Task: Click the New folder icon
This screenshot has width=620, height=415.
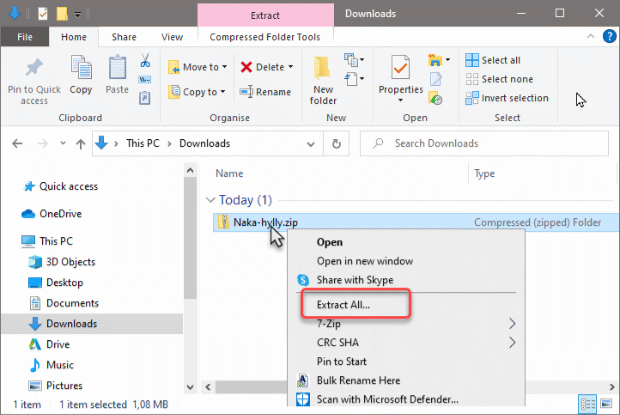Action: [322, 68]
